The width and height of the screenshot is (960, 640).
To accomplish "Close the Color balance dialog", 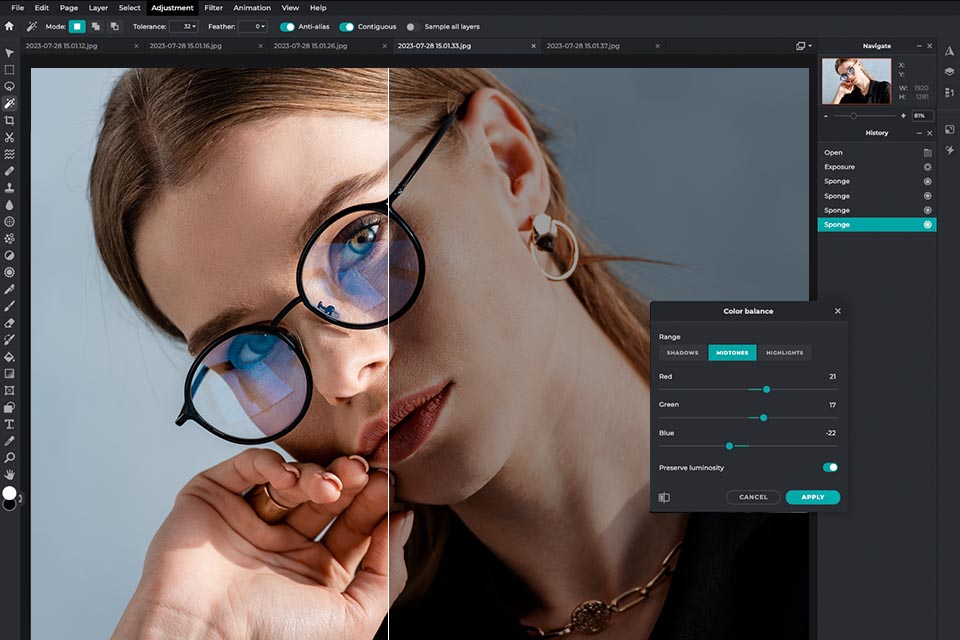I will point(838,311).
